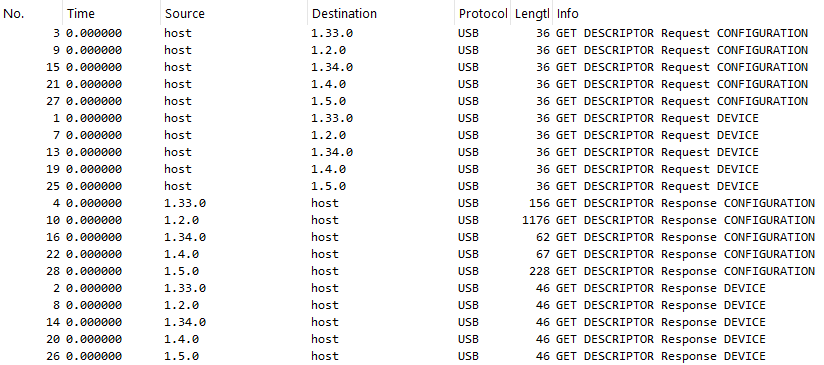The width and height of the screenshot is (824, 365).
Task: Select packet 16 with length 62
Action: 412,237
